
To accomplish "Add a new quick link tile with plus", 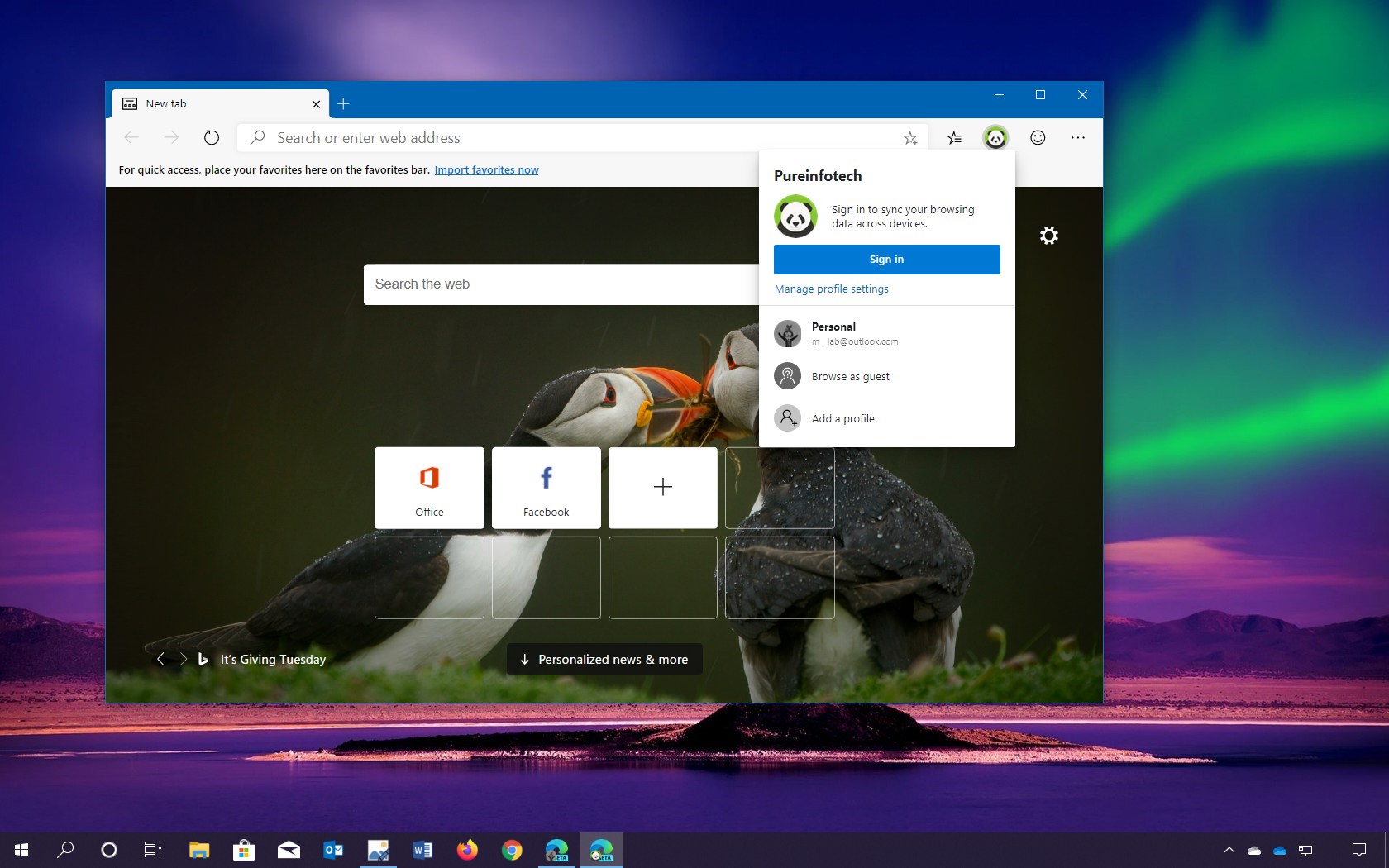I will click(x=663, y=488).
